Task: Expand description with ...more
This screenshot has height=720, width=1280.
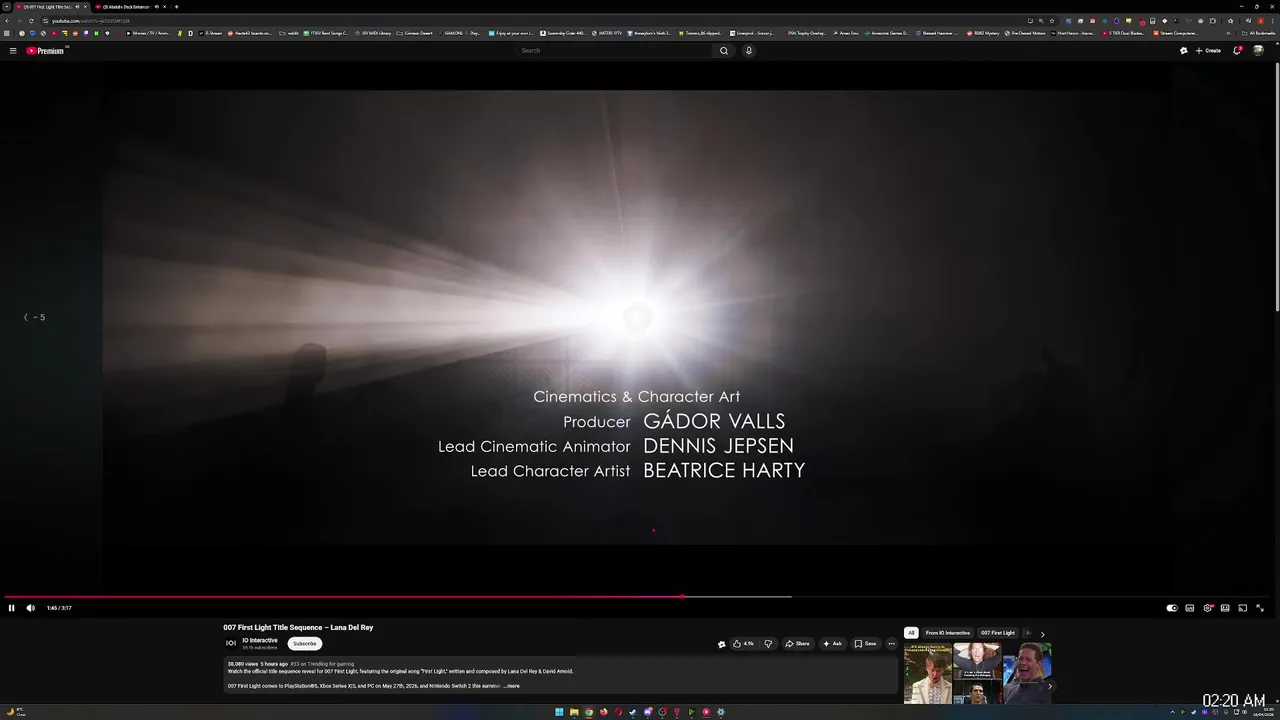Action: 513,686
